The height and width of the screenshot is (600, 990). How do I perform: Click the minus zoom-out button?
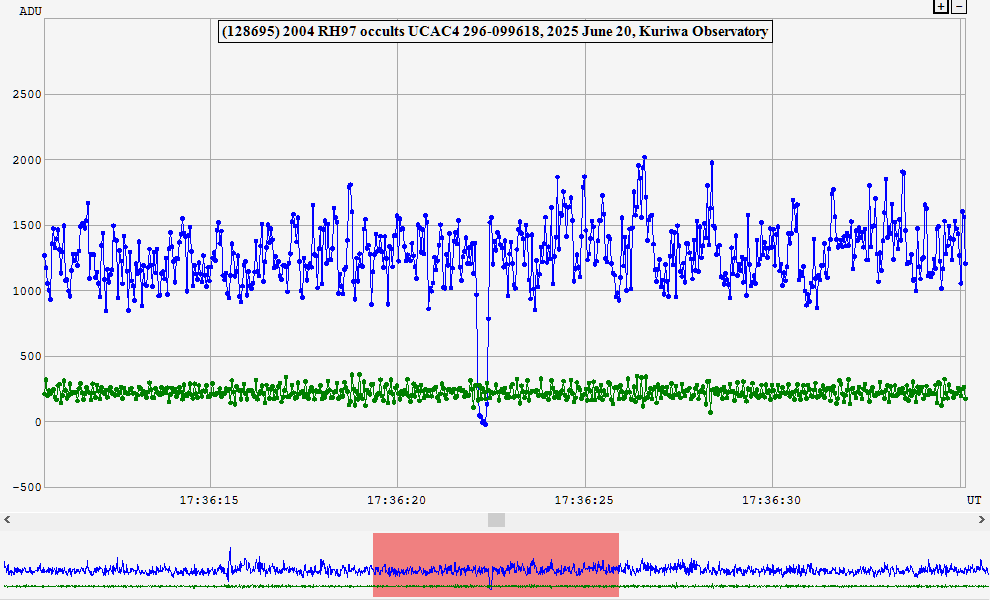pyautogui.click(x=959, y=7)
